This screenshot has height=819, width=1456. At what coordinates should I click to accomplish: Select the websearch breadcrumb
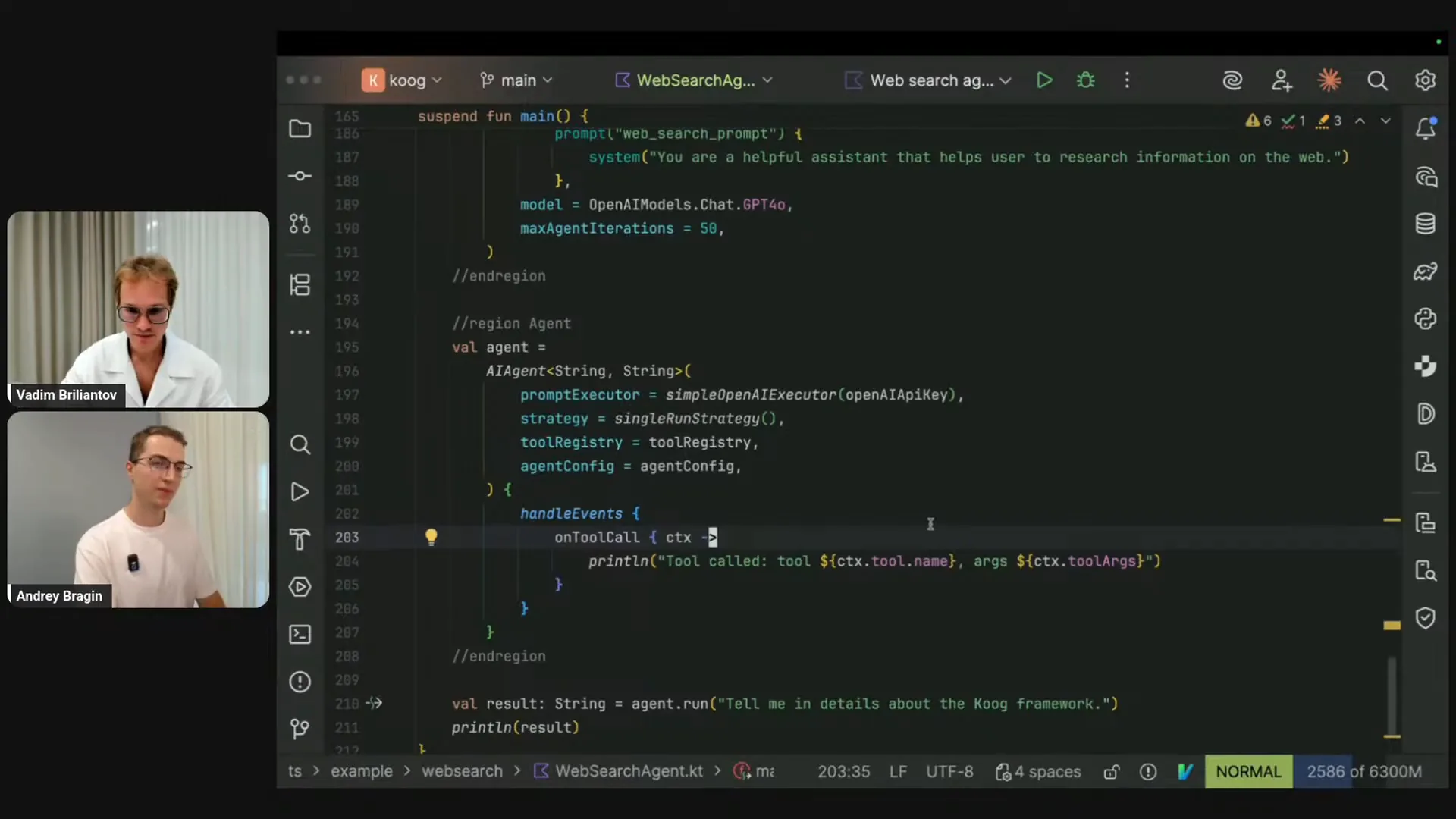tap(462, 771)
